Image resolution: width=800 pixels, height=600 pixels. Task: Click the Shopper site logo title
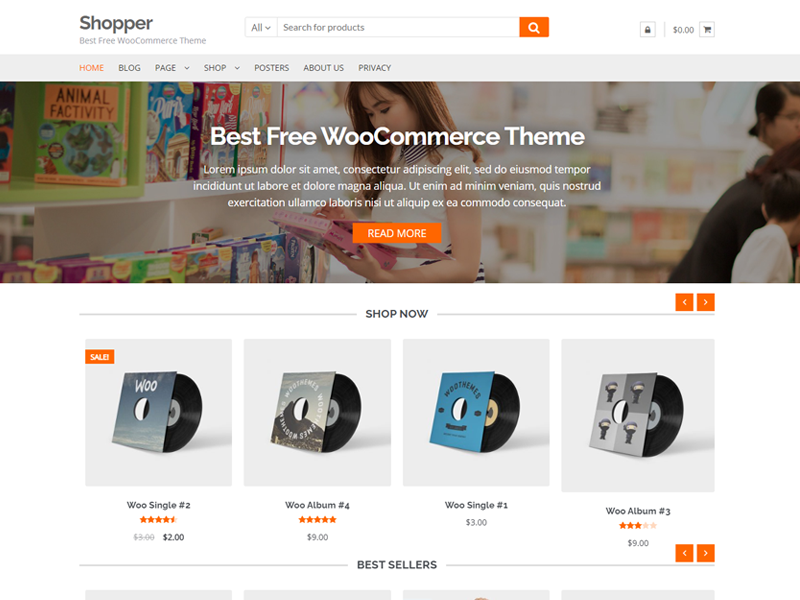click(116, 23)
